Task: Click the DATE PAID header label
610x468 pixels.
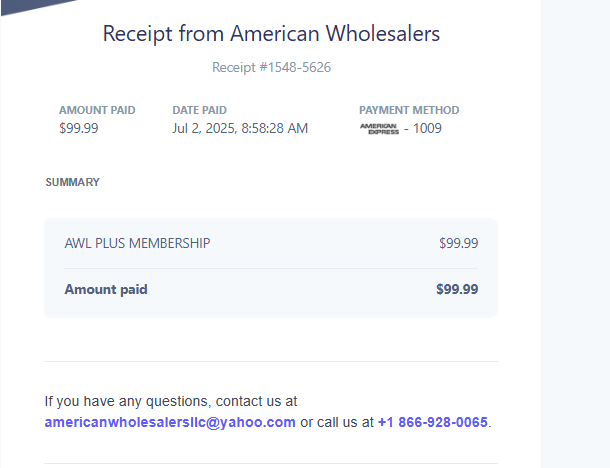Action: [199, 110]
